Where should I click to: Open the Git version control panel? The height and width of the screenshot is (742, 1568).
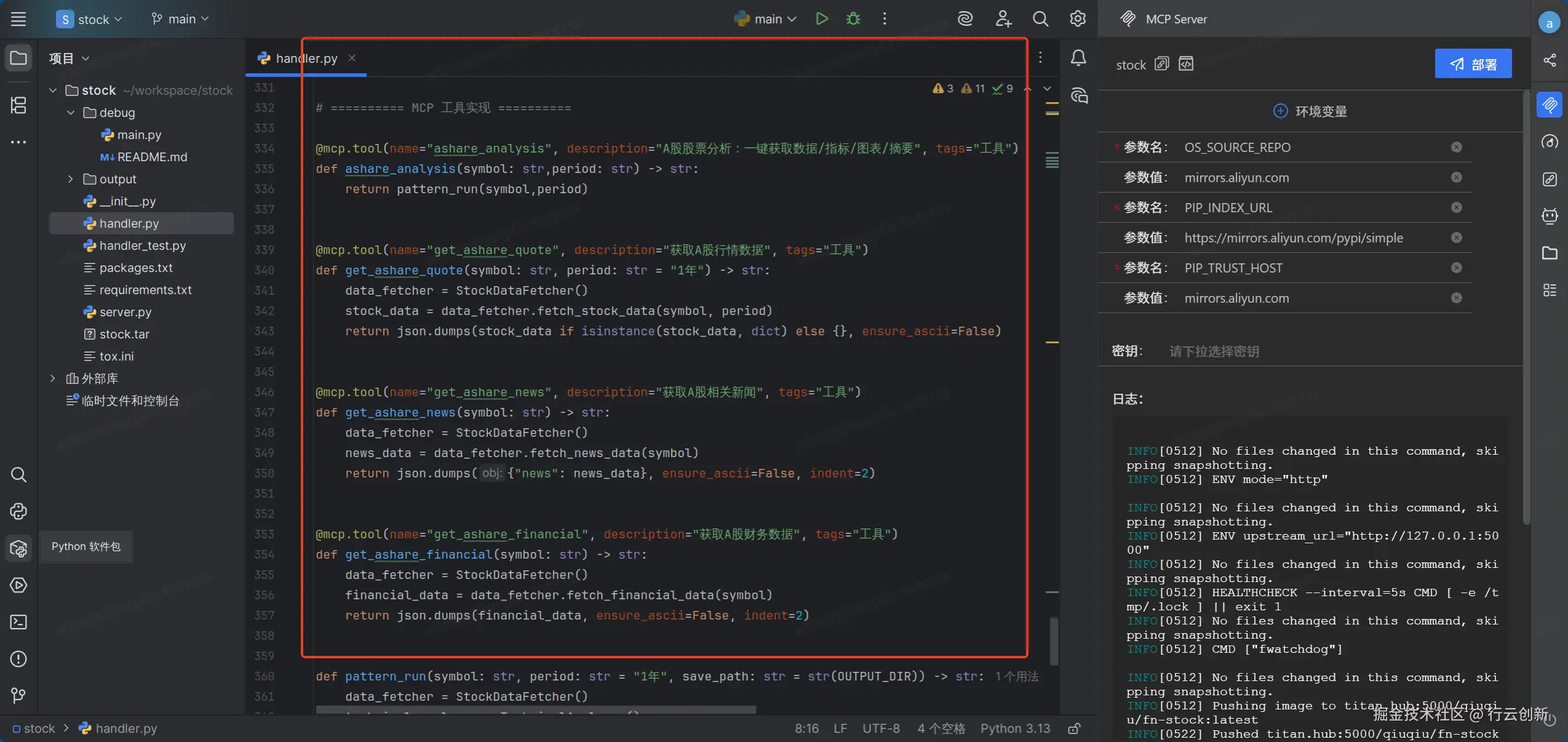click(18, 696)
